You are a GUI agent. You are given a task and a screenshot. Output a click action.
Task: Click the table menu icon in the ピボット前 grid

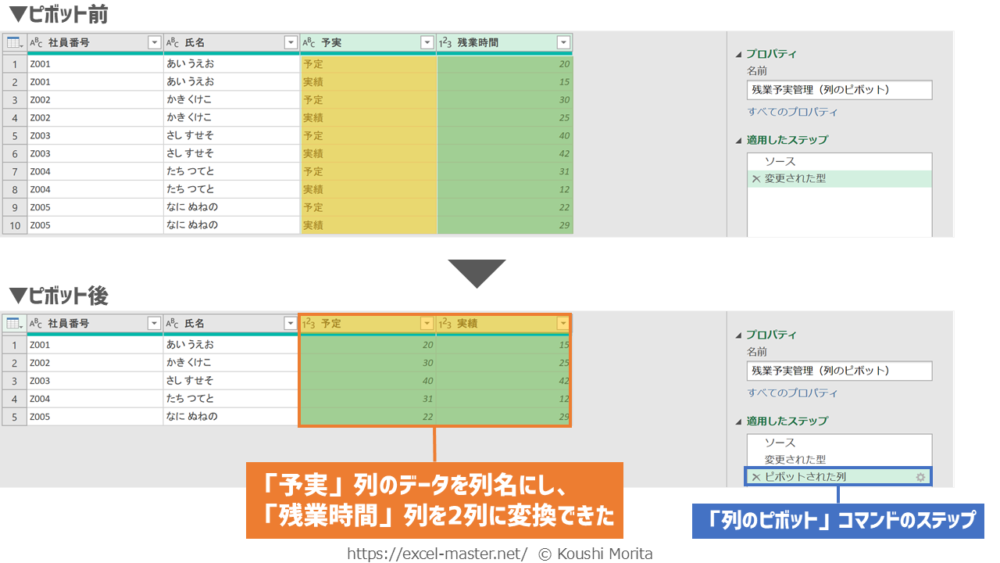coord(14,43)
